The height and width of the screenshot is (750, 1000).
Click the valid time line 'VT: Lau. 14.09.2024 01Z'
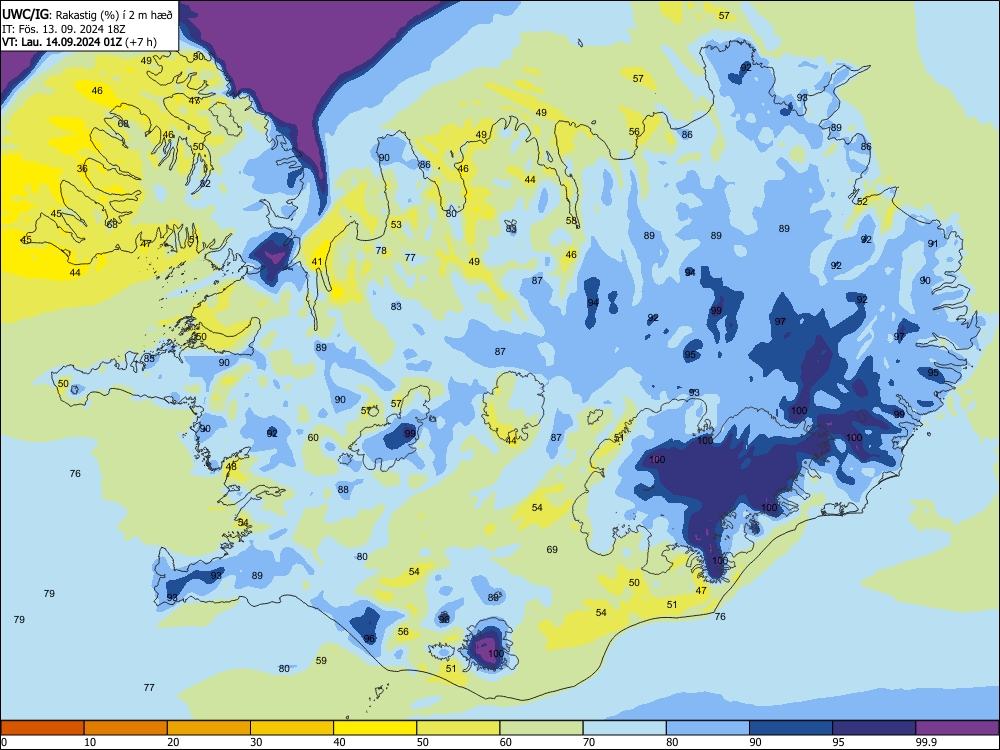pyautogui.click(x=62, y=42)
